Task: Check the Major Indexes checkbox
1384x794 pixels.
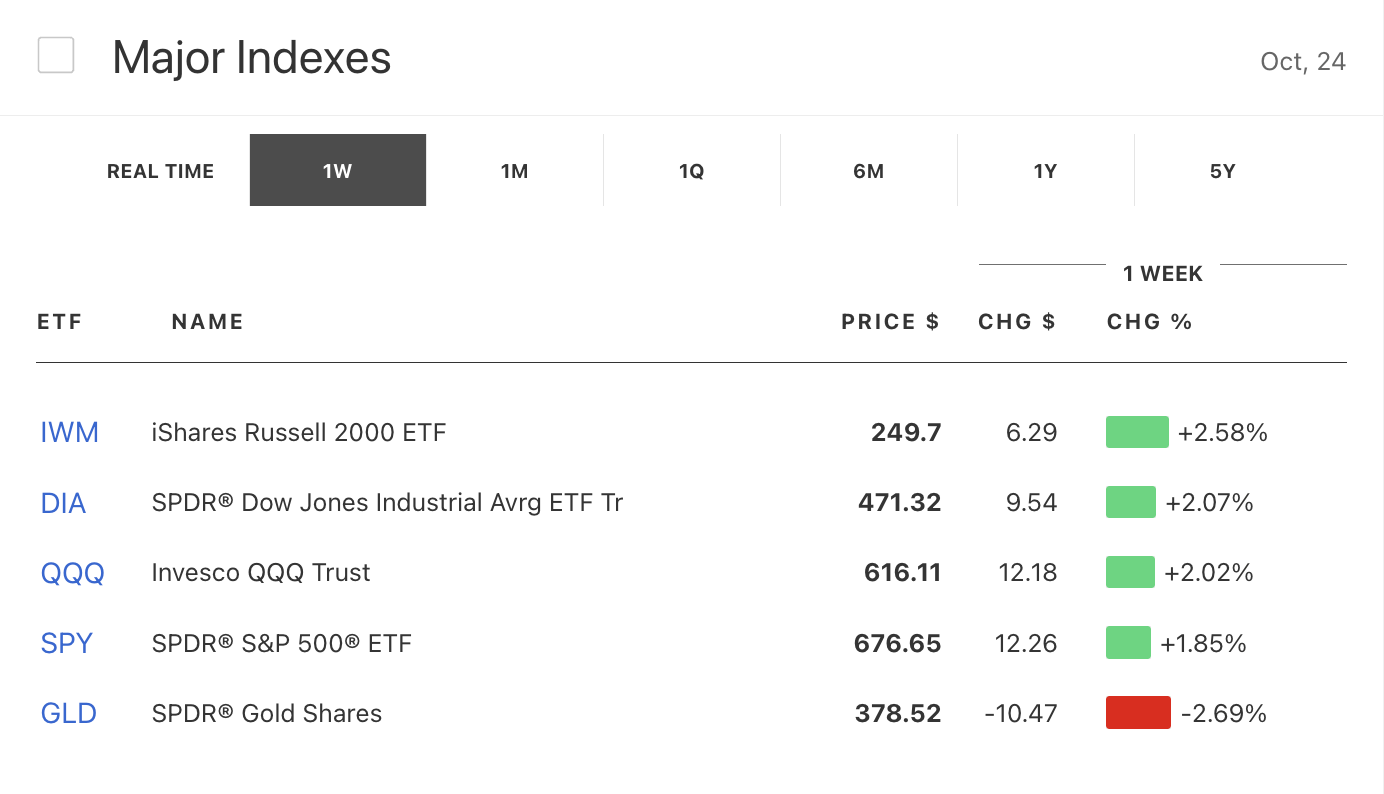Action: [56, 55]
